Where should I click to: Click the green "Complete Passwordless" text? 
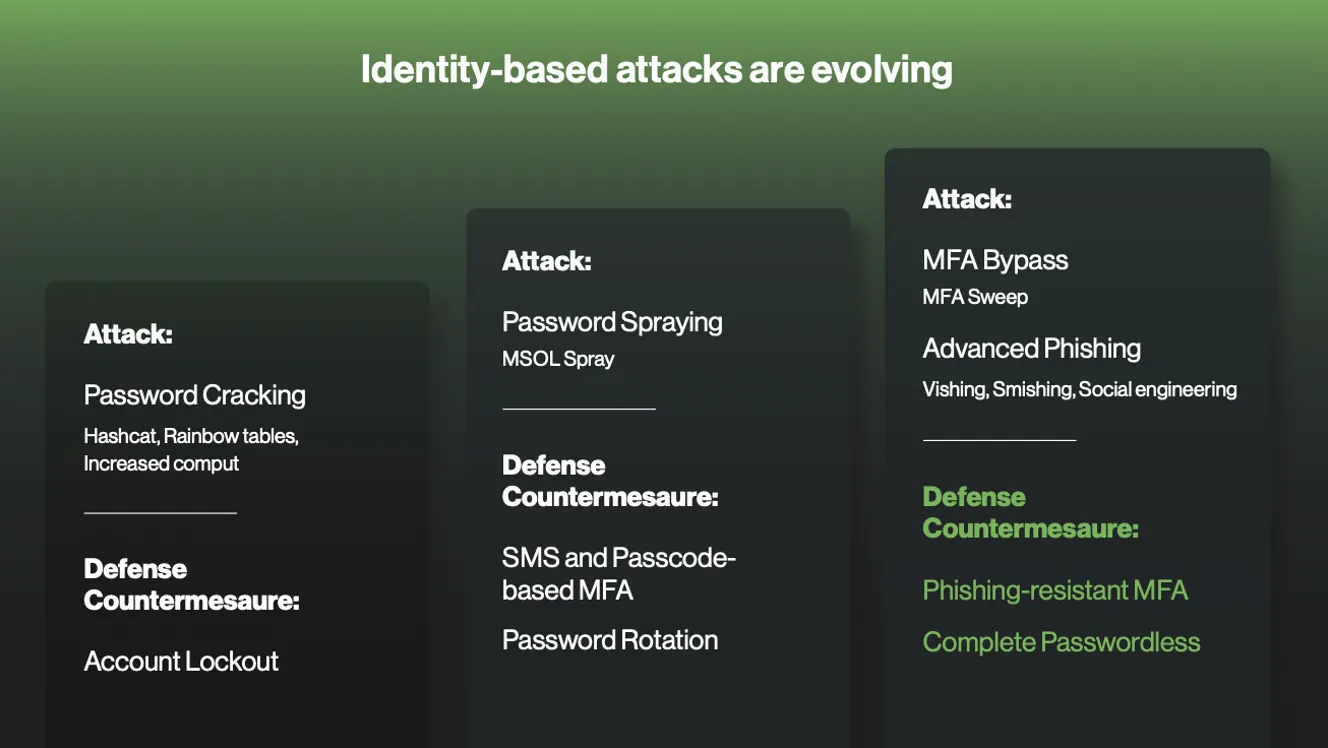click(x=1061, y=642)
